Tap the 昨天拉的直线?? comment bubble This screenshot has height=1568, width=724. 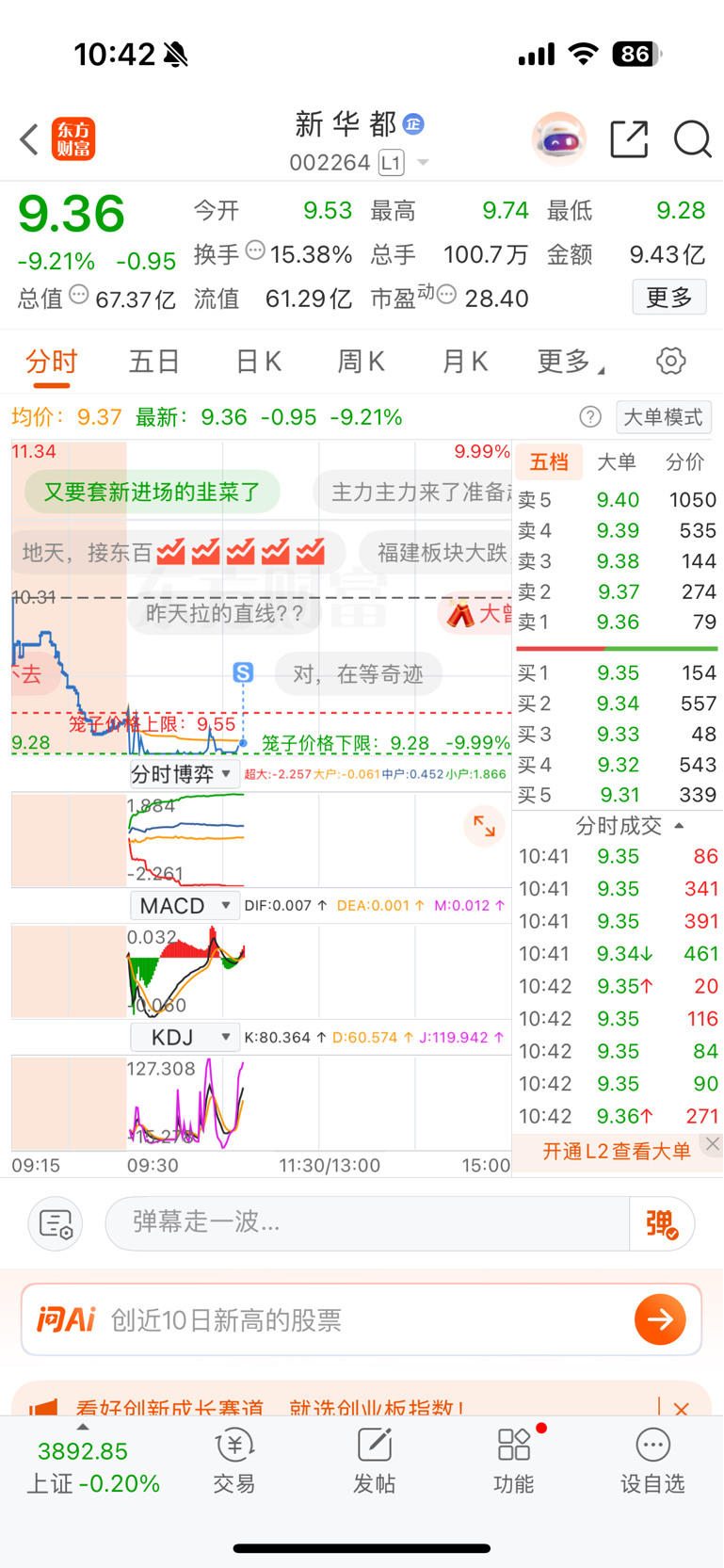[225, 613]
